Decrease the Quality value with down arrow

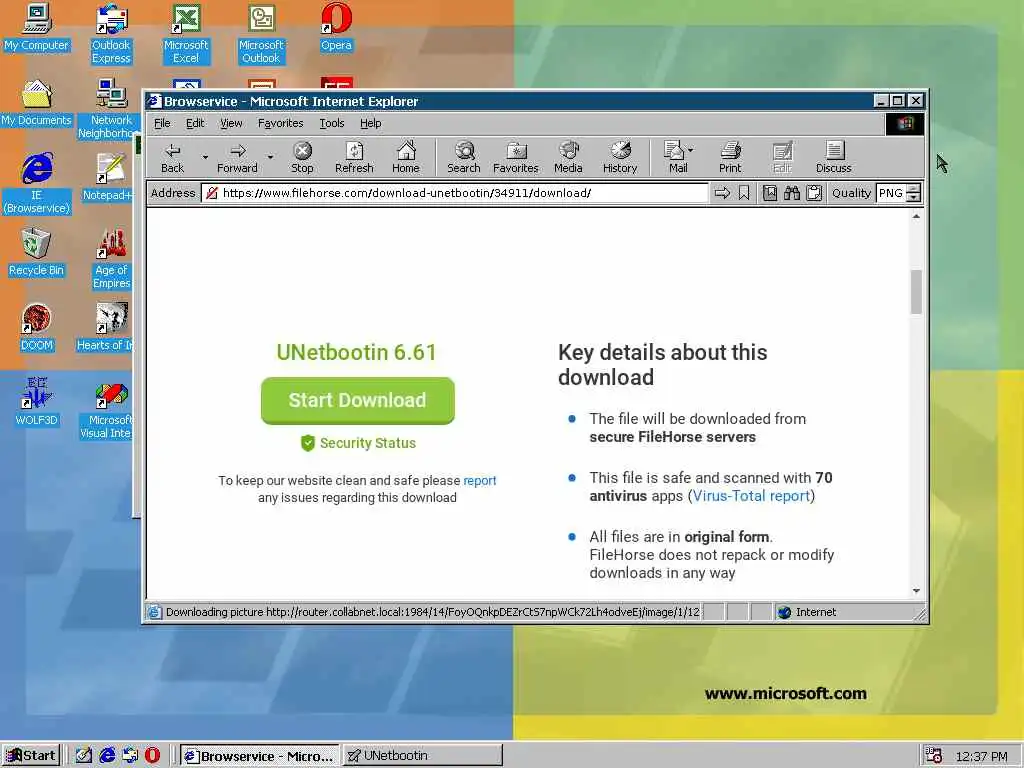[x=914, y=198]
